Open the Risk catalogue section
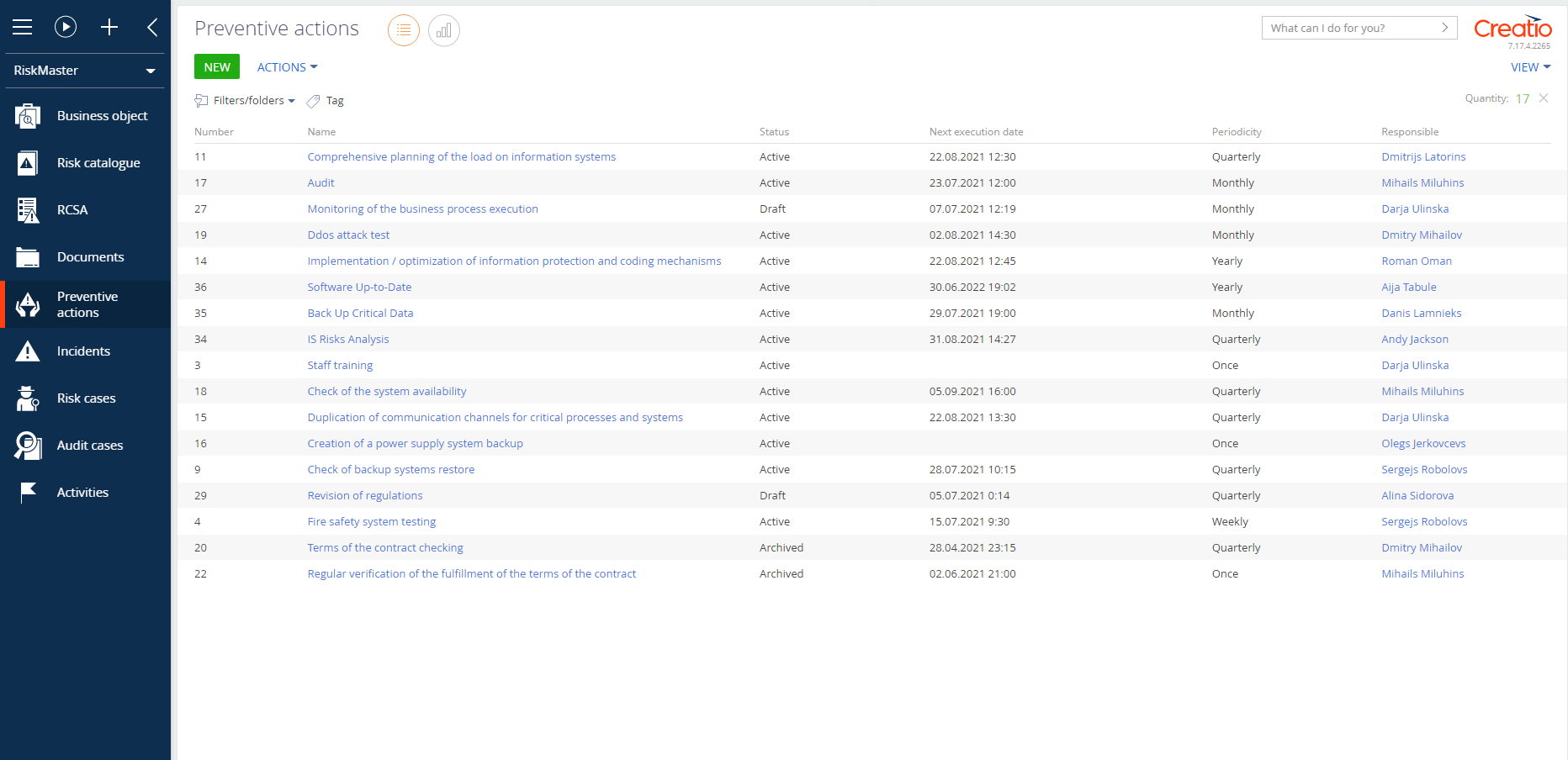 coord(98,163)
